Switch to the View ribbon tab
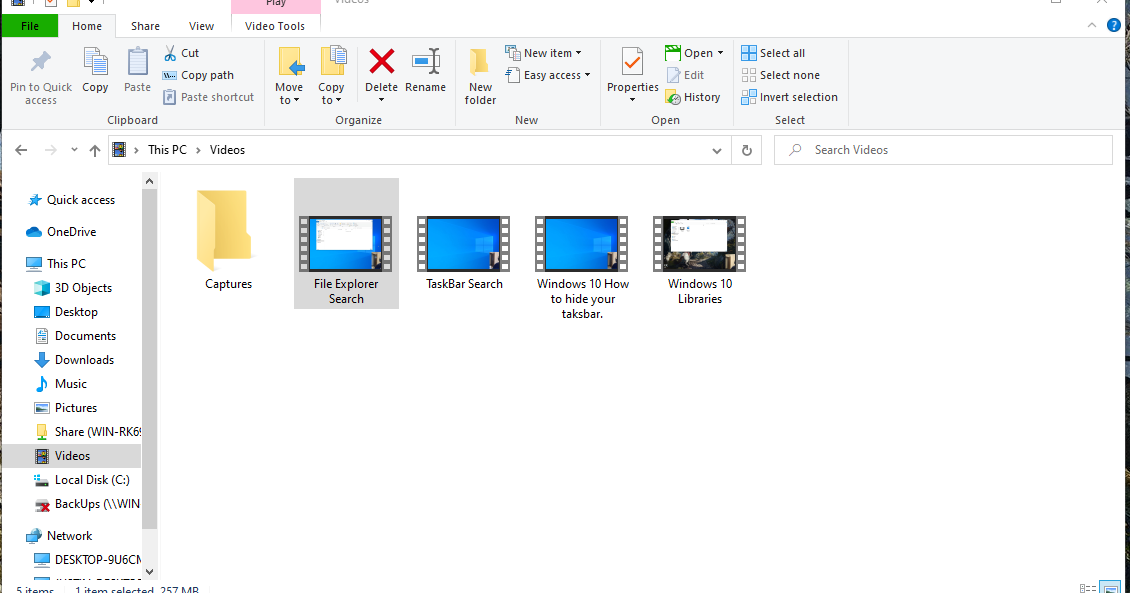The width and height of the screenshot is (1130, 593). pos(201,25)
